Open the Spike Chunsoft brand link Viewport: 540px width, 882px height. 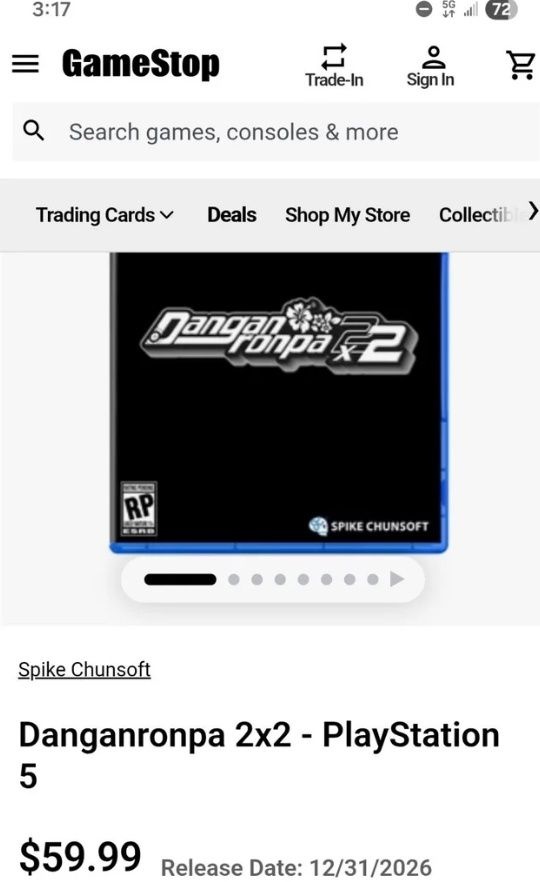point(84,669)
